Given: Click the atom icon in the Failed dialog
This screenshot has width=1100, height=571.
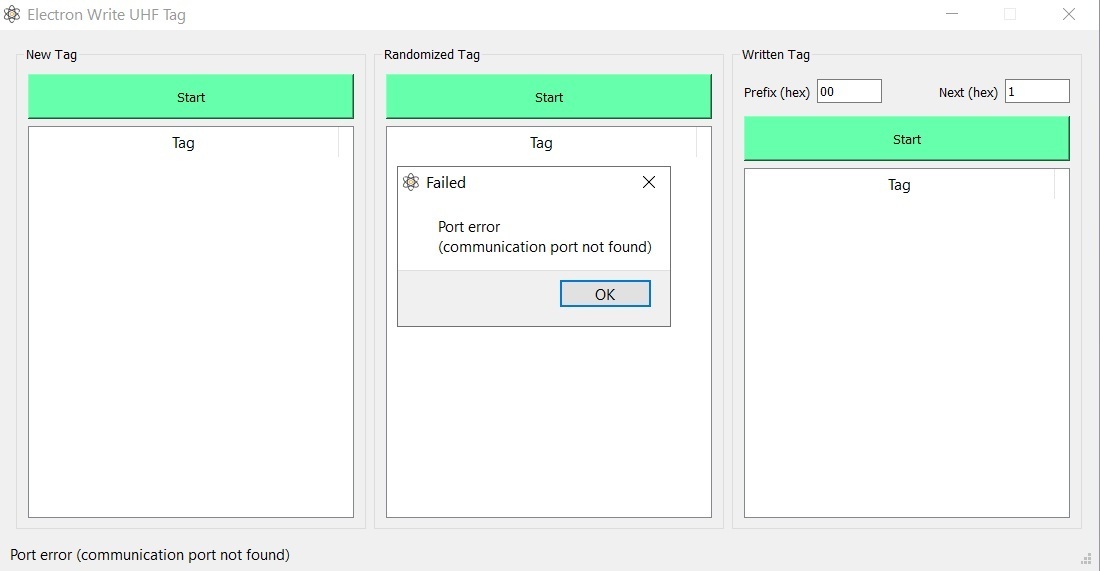Looking at the screenshot, I should coord(410,182).
